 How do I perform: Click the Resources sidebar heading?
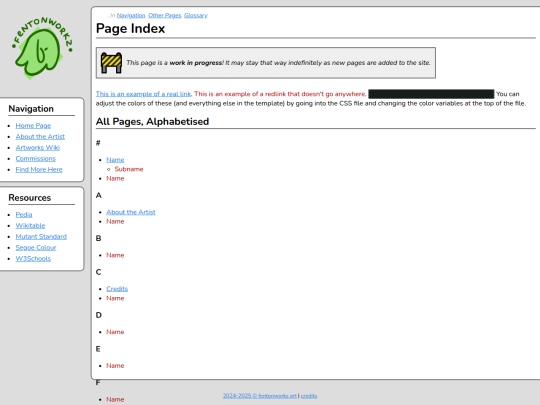coord(30,198)
